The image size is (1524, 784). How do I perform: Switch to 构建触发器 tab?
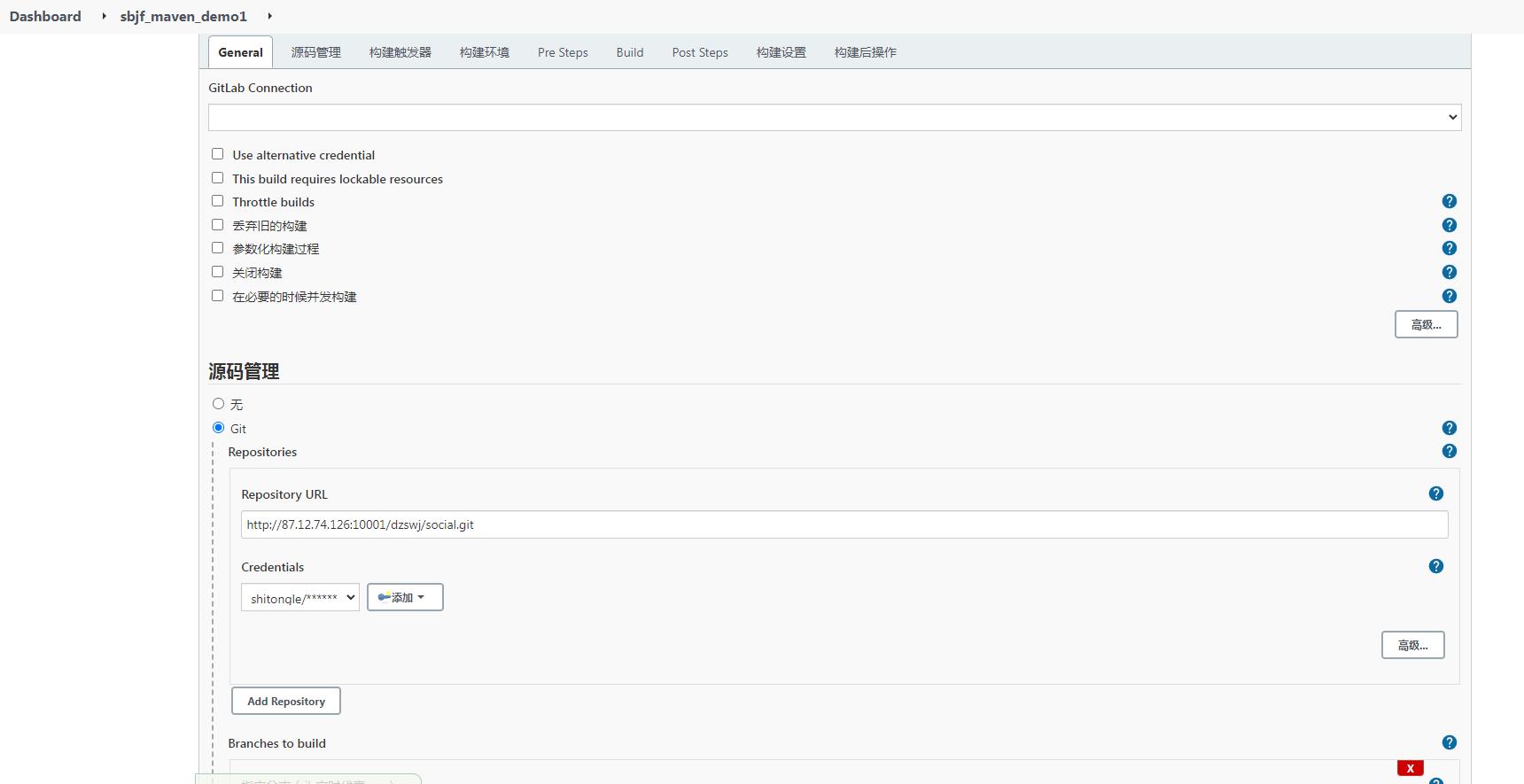400,52
